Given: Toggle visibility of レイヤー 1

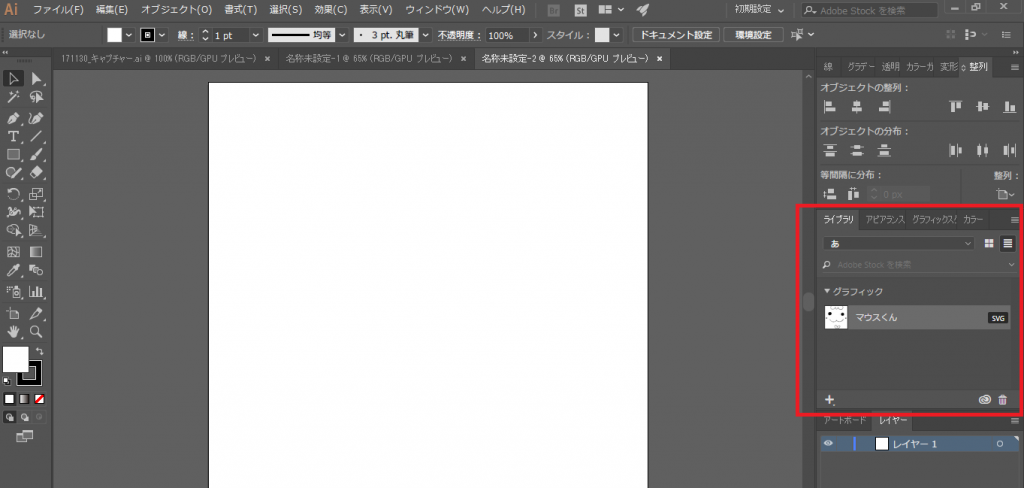Looking at the screenshot, I should (x=827, y=444).
